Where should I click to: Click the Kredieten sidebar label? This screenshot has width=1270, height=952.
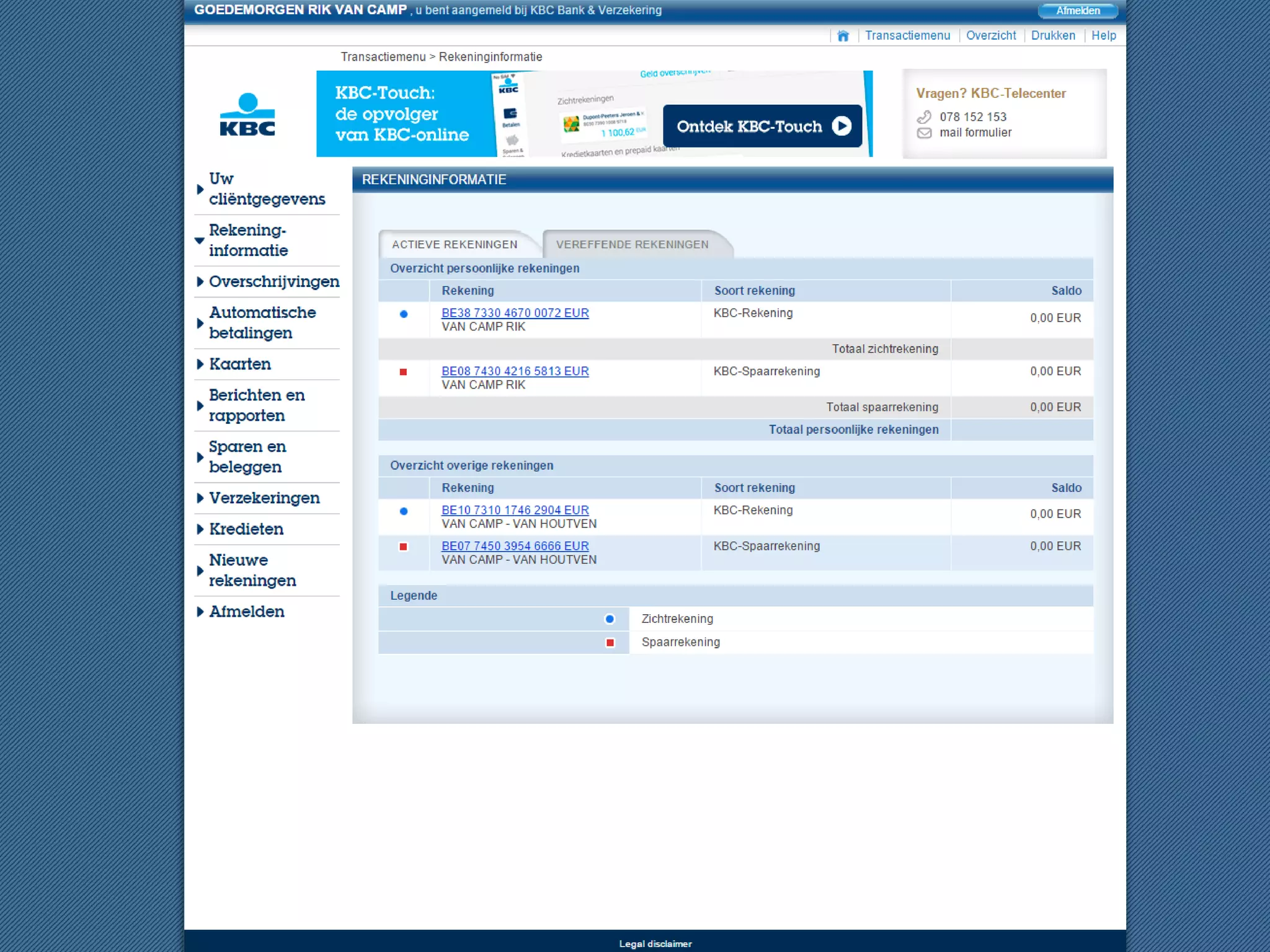pyautogui.click(x=246, y=529)
